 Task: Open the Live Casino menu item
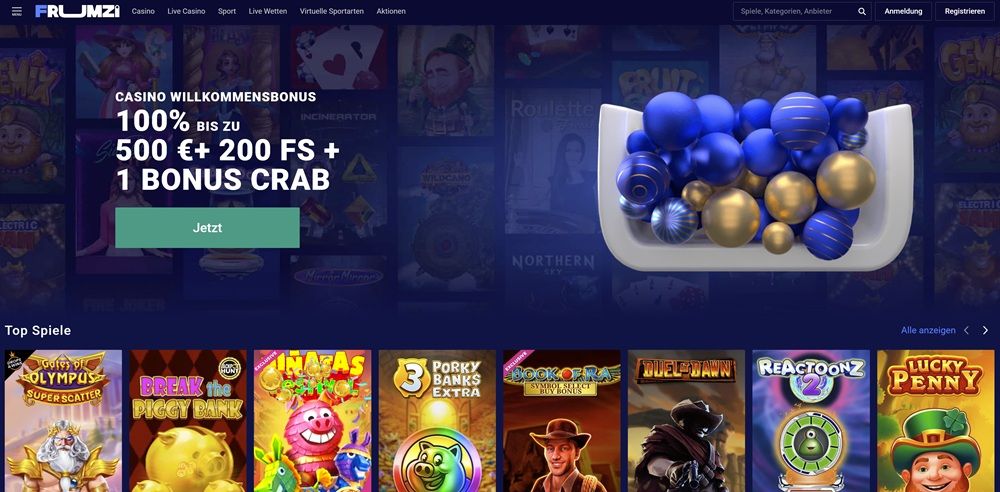tap(186, 11)
